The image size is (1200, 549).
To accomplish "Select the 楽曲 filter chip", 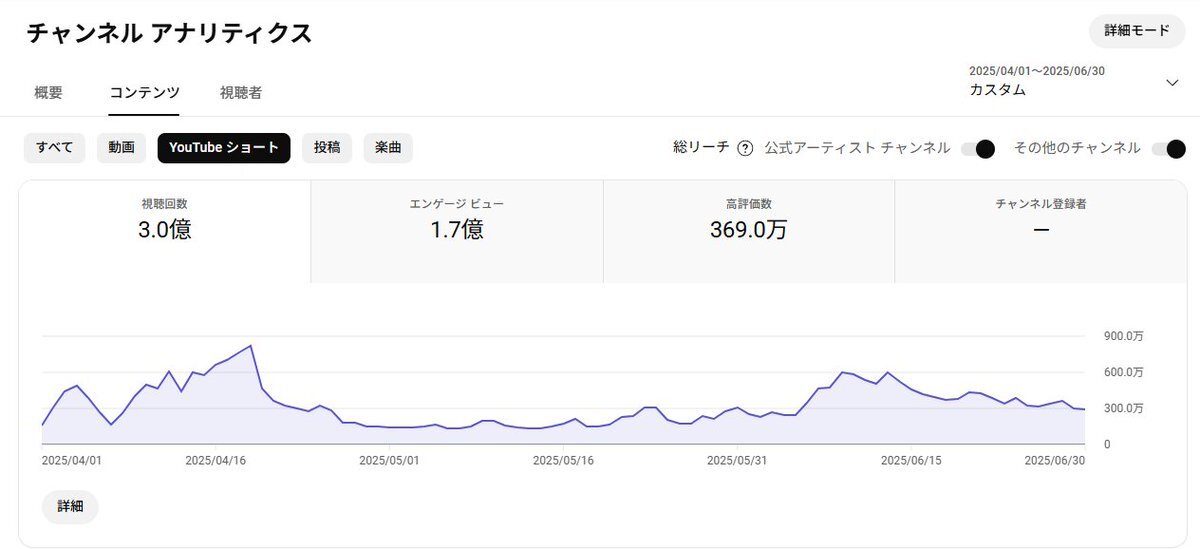I will (x=388, y=148).
